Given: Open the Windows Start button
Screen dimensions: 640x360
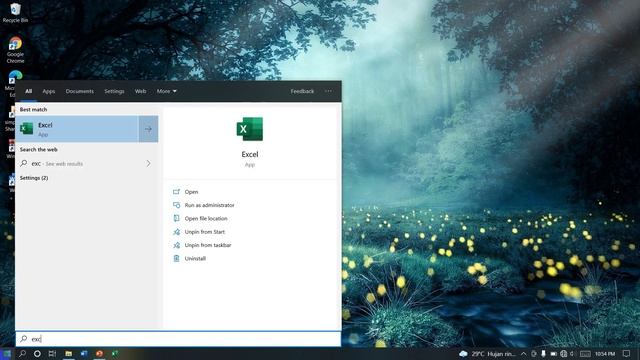Looking at the screenshot, I should click(x=7, y=354).
